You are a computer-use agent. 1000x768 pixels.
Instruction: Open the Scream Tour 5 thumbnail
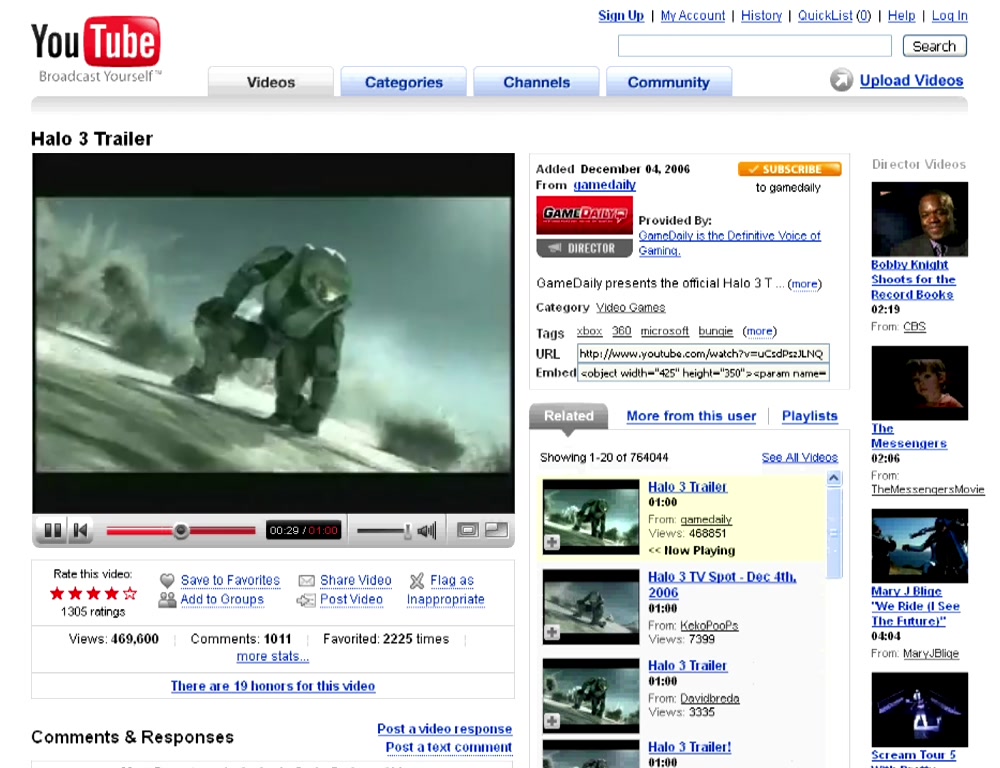click(919, 709)
